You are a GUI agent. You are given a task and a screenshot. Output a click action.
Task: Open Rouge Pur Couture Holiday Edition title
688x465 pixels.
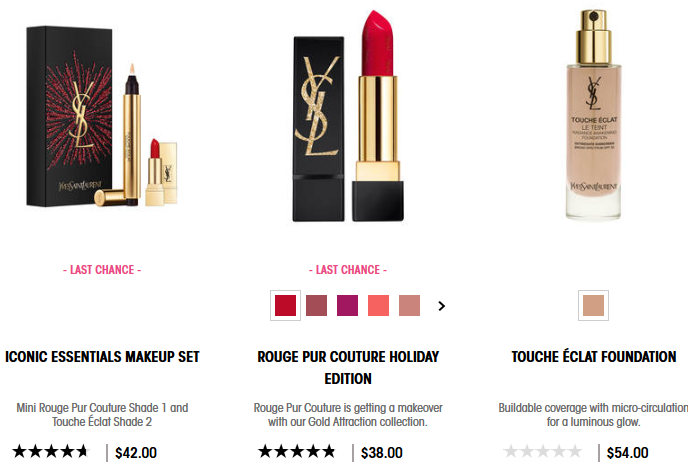tap(348, 368)
